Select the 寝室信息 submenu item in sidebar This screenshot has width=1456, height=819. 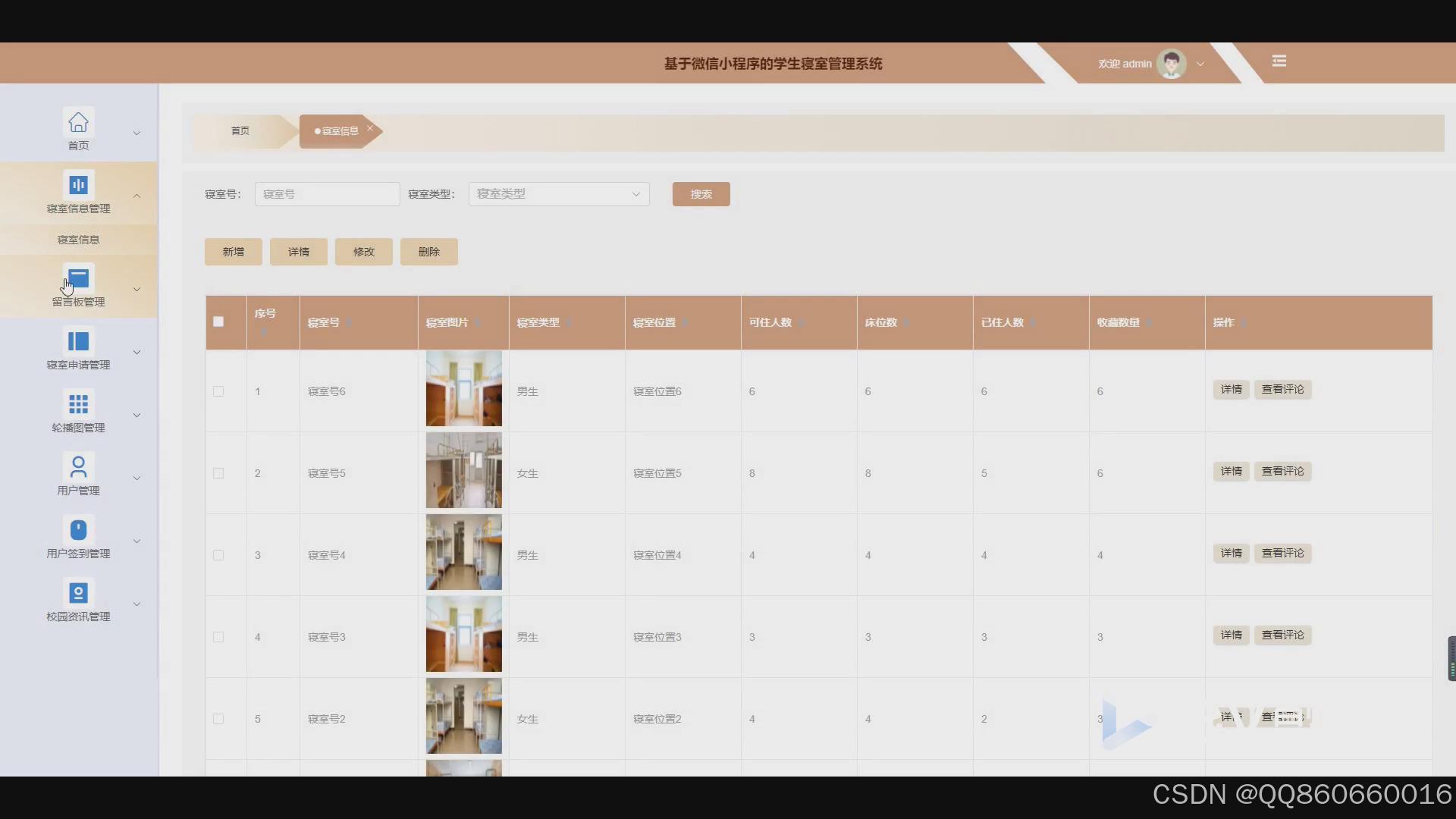point(78,240)
